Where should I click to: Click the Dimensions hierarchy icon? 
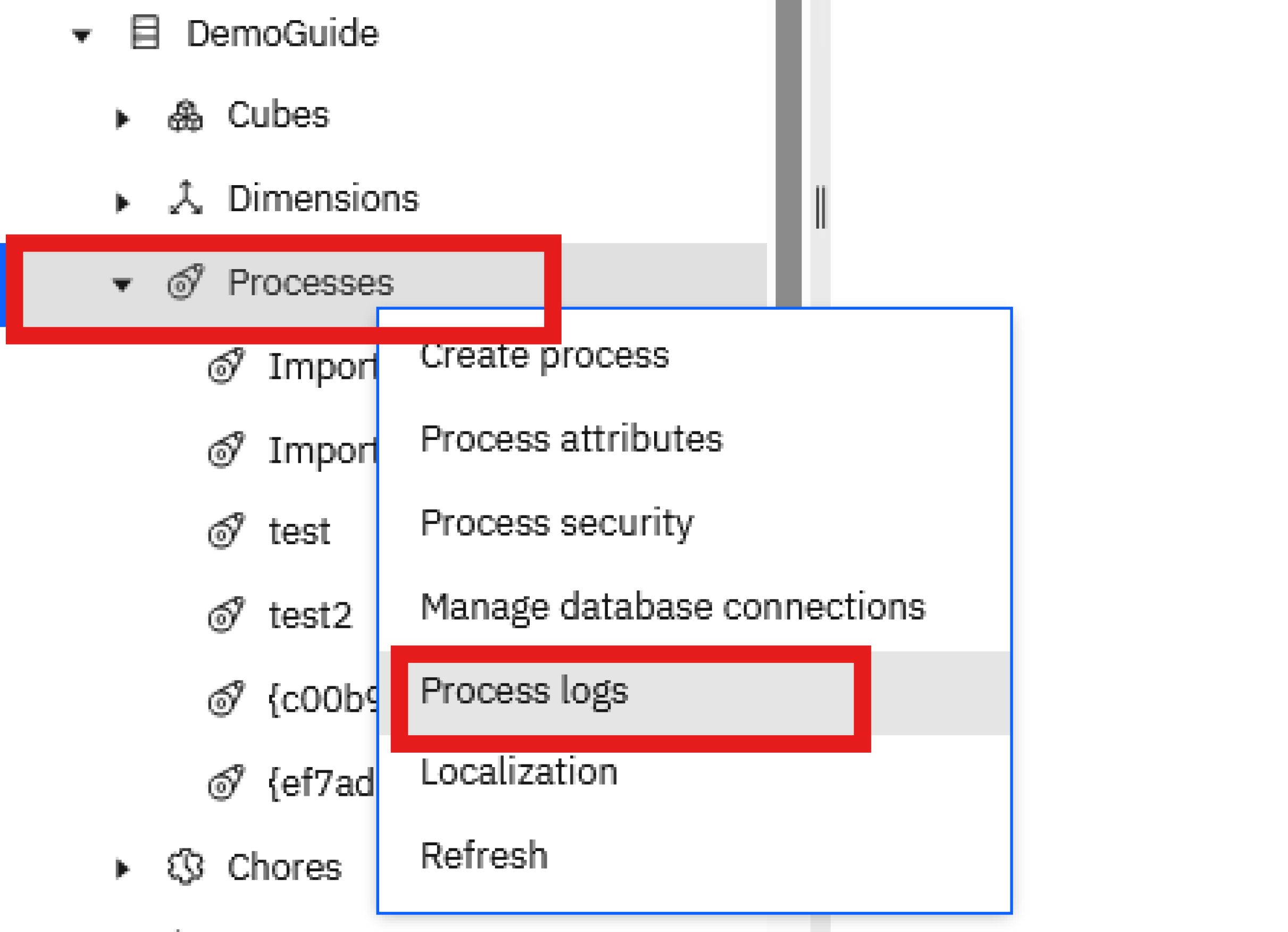click(x=185, y=198)
